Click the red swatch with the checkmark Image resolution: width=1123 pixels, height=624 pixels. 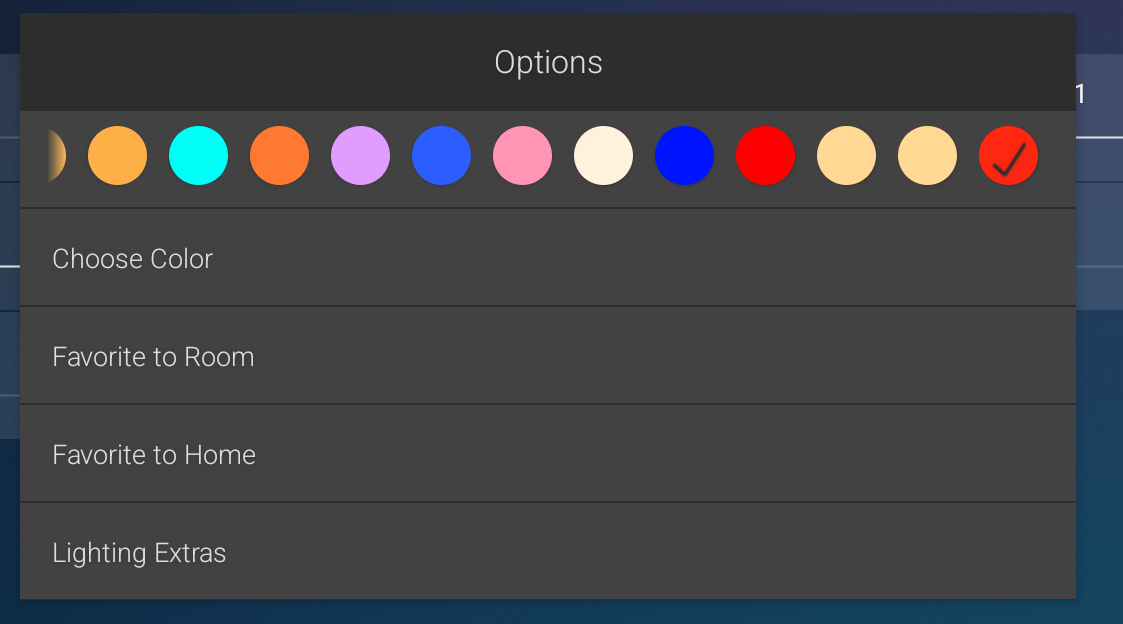tap(1008, 156)
